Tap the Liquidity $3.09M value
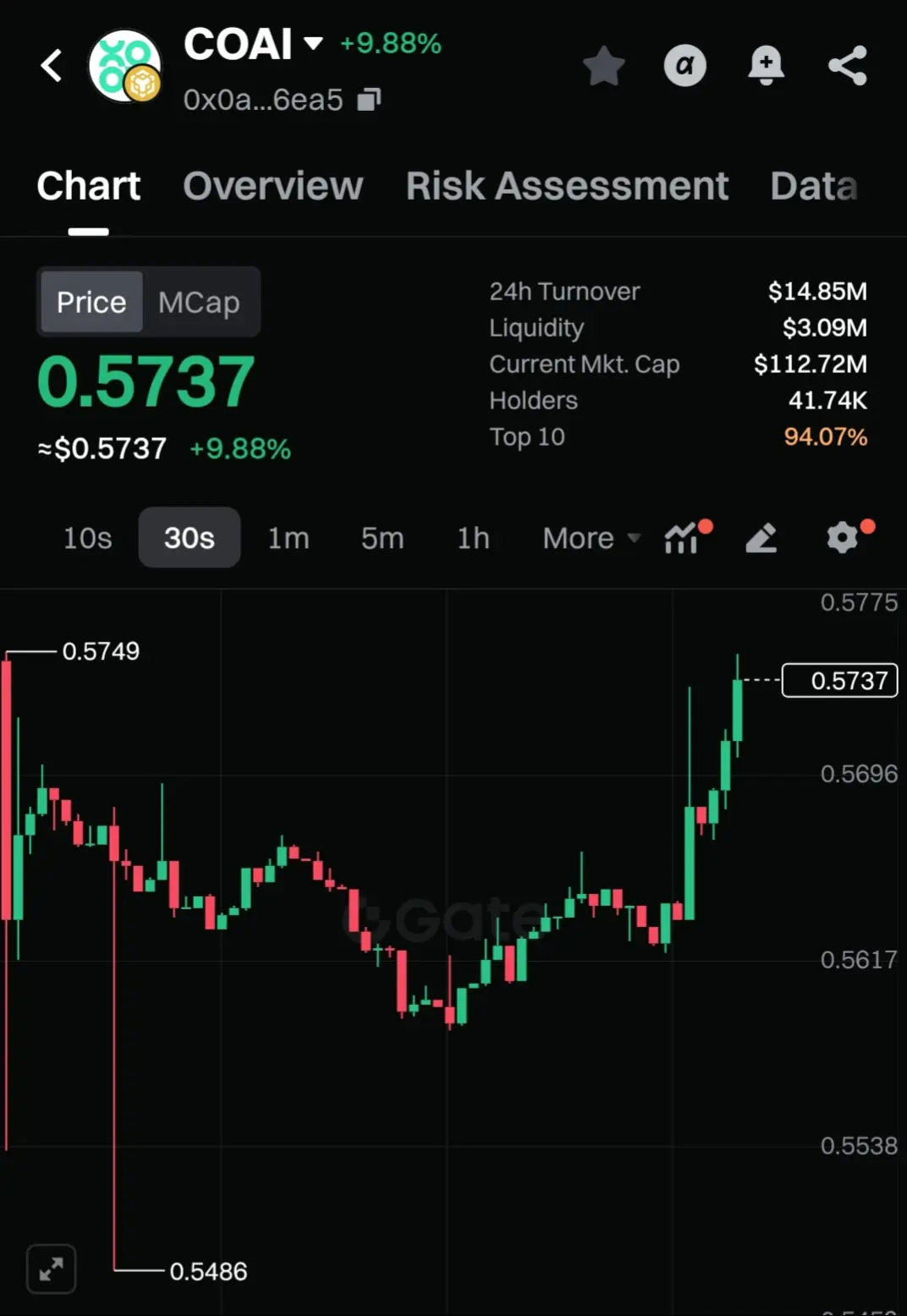The width and height of the screenshot is (907, 1316). pos(825,327)
